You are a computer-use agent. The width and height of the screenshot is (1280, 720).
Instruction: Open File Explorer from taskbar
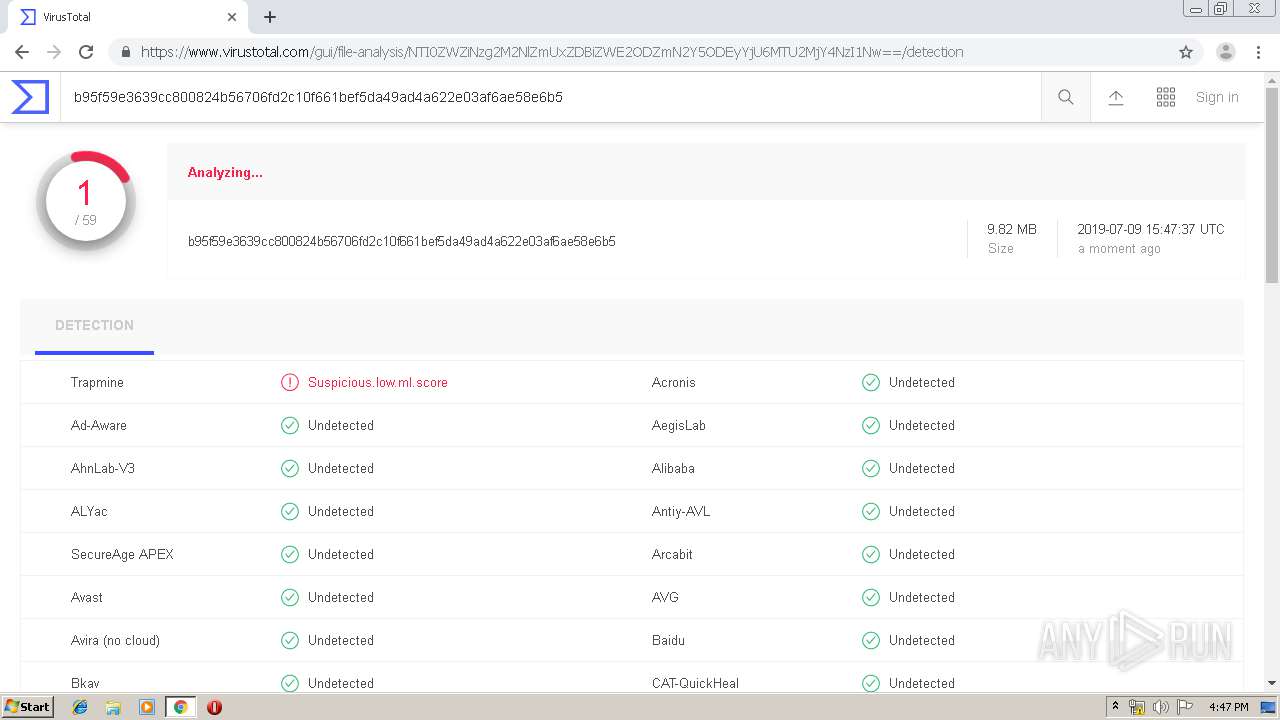pos(113,707)
